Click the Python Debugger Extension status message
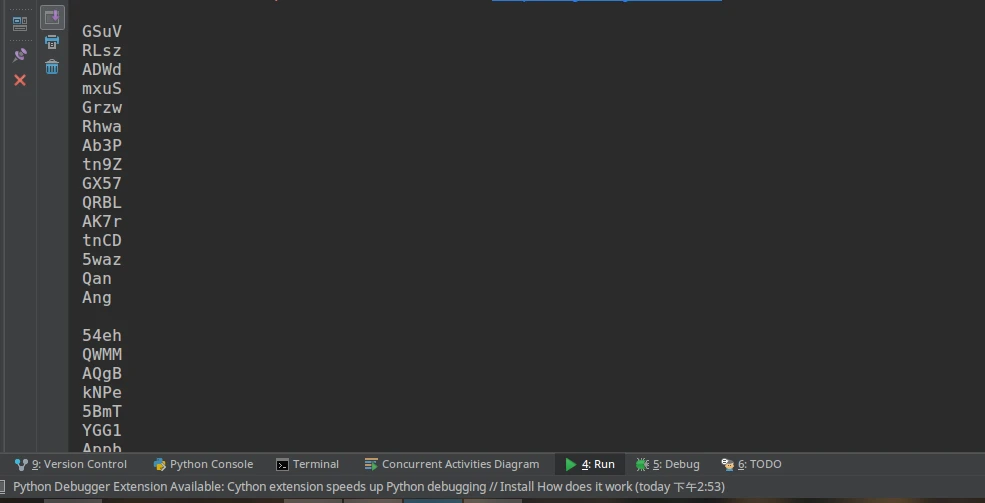Viewport: 985px width, 503px height. tap(369, 487)
